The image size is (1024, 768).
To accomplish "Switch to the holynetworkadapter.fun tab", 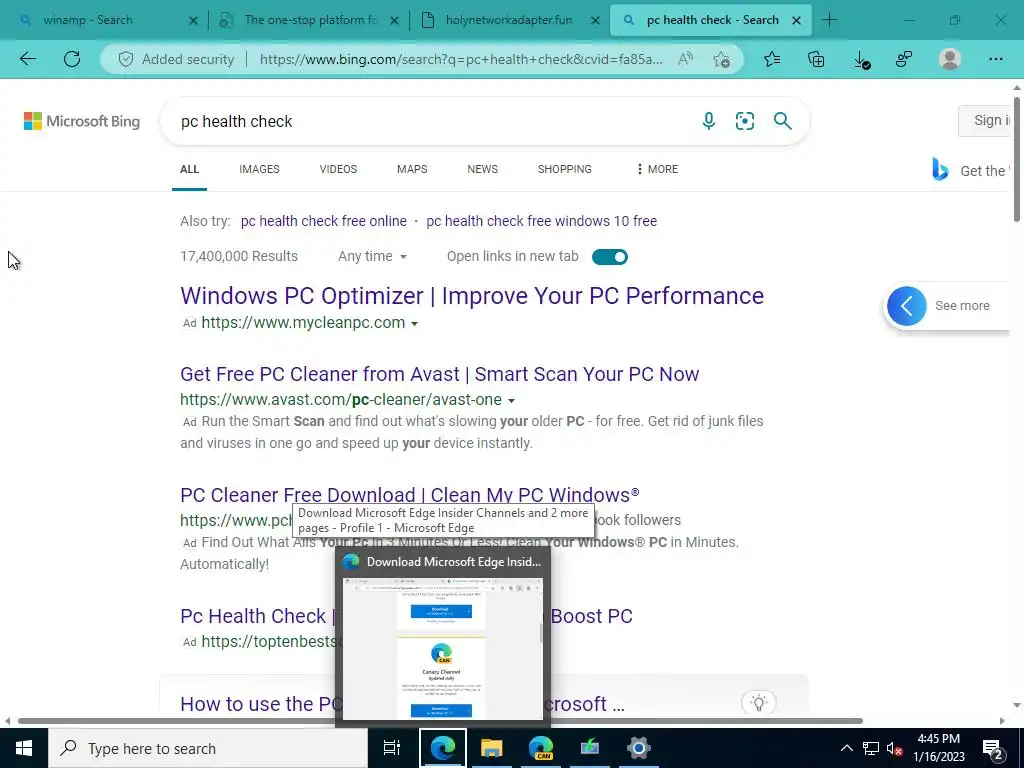I will [509, 20].
